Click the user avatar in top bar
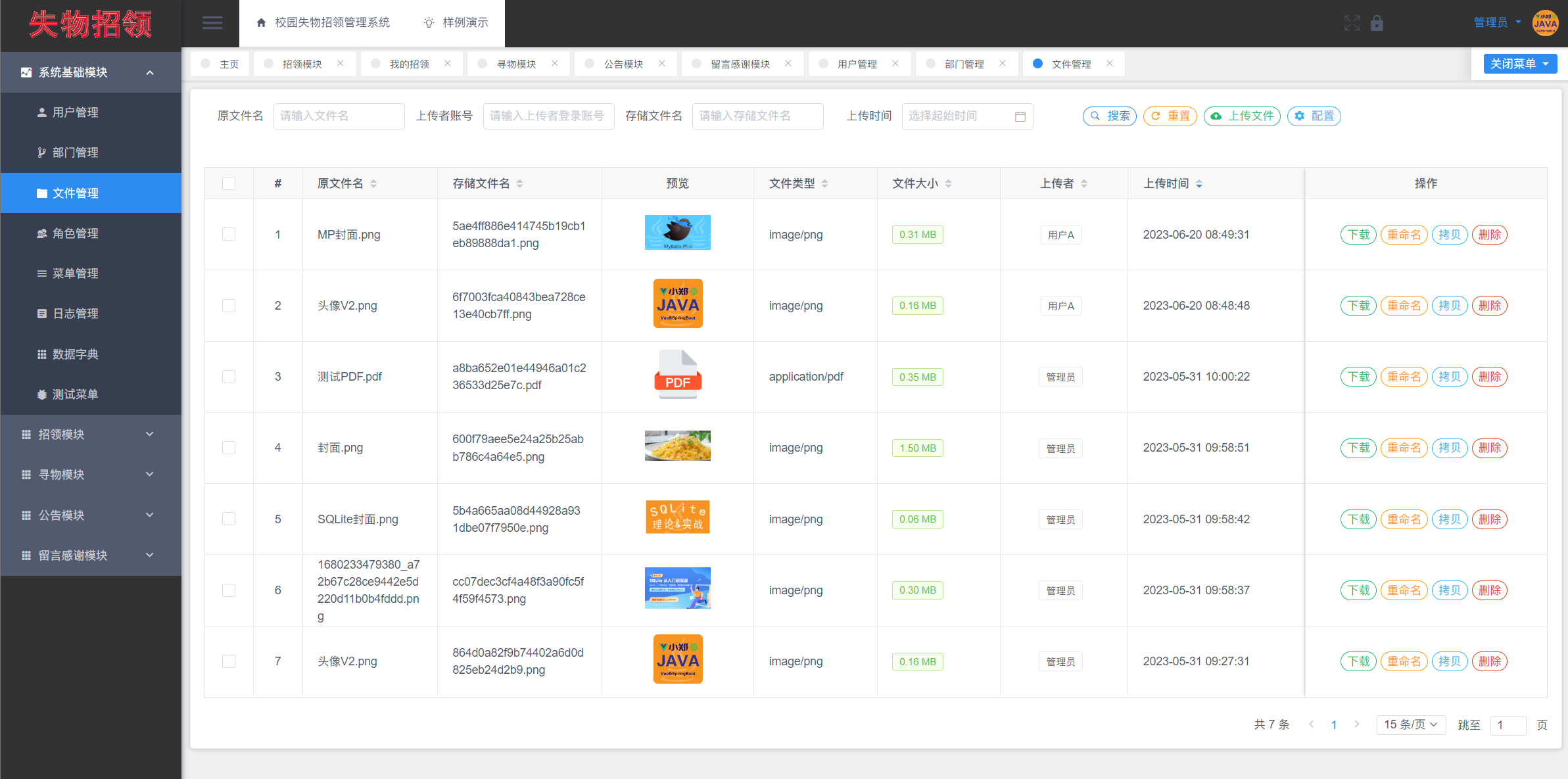Screen dimensions: 1568x779 coord(1545,23)
